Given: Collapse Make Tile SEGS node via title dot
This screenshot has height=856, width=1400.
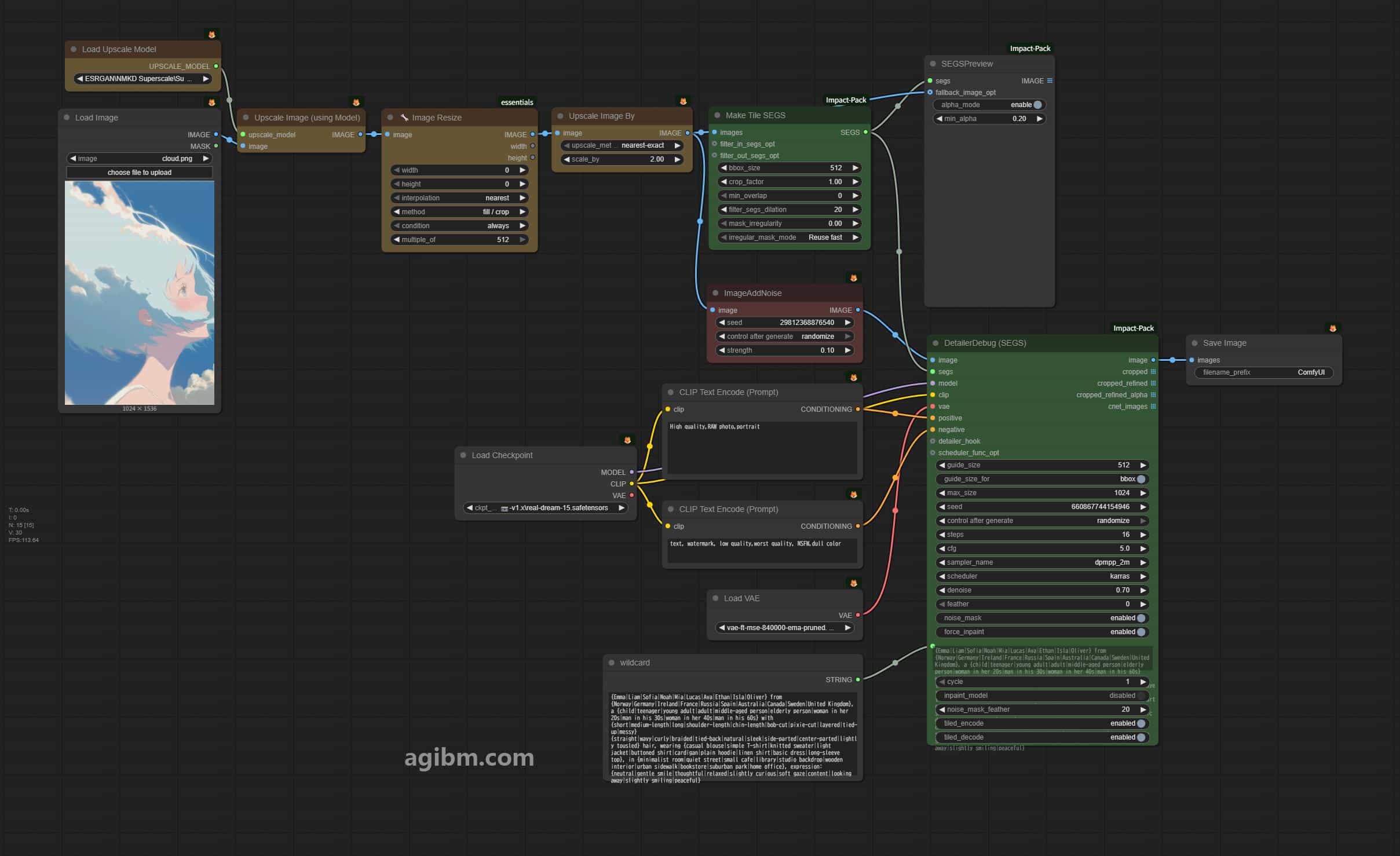Looking at the screenshot, I should 718,115.
